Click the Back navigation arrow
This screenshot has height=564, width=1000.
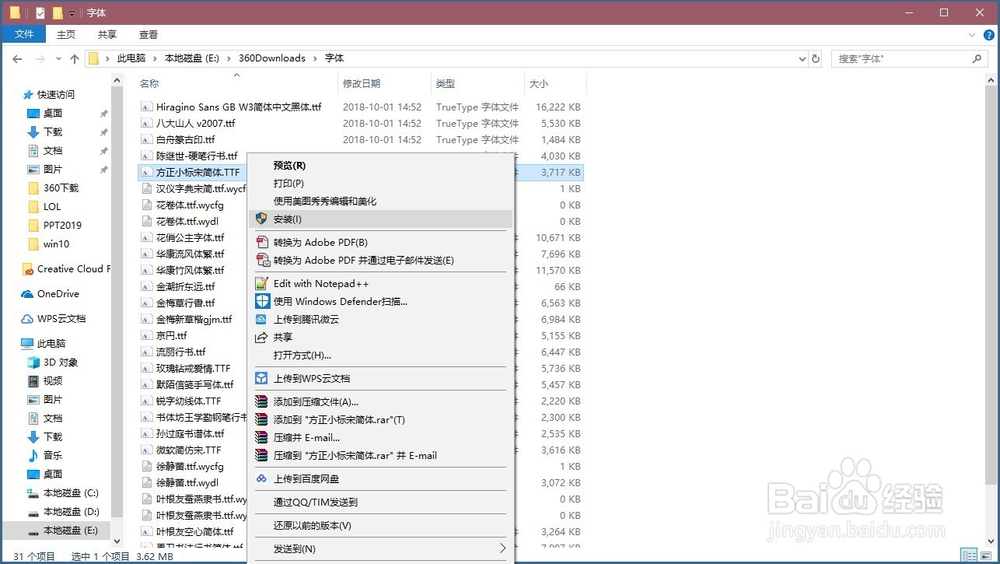click(x=17, y=59)
